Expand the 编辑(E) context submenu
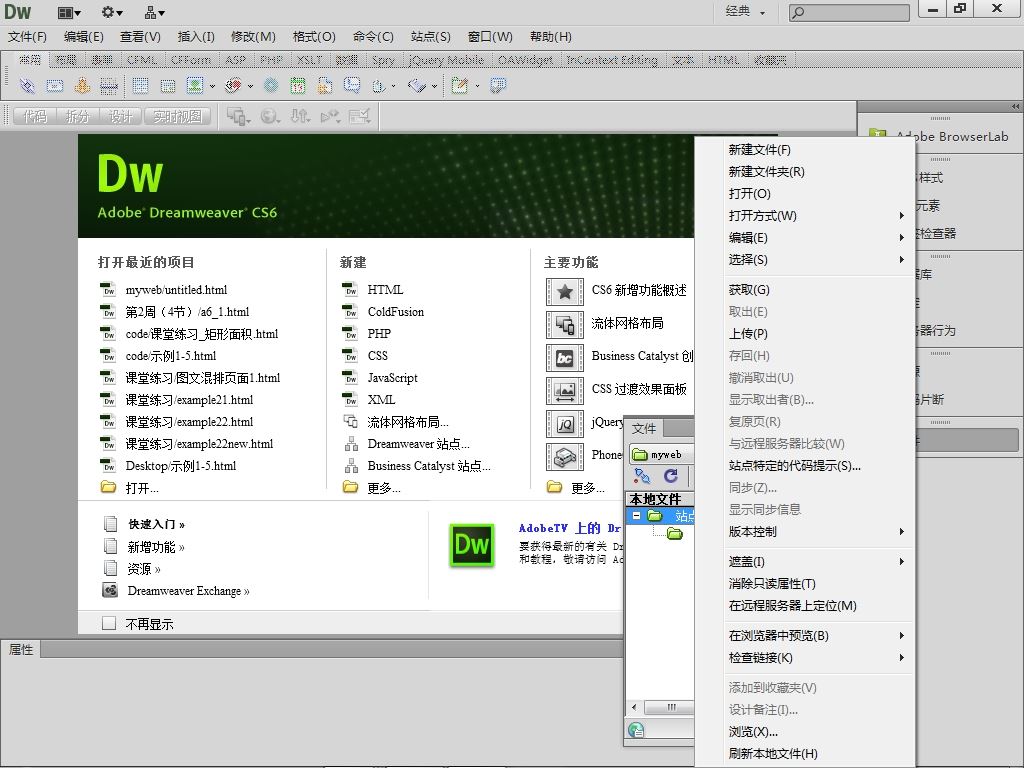Image resolution: width=1024 pixels, height=768 pixels. pyautogui.click(x=816, y=238)
